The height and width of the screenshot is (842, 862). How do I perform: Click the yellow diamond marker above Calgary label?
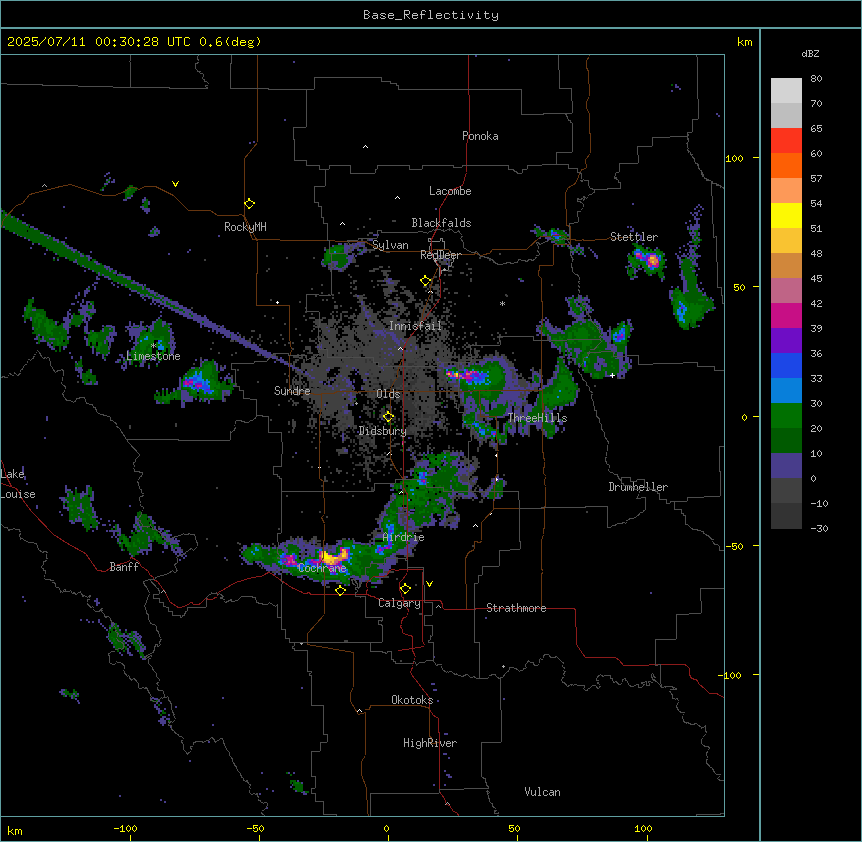point(405,588)
